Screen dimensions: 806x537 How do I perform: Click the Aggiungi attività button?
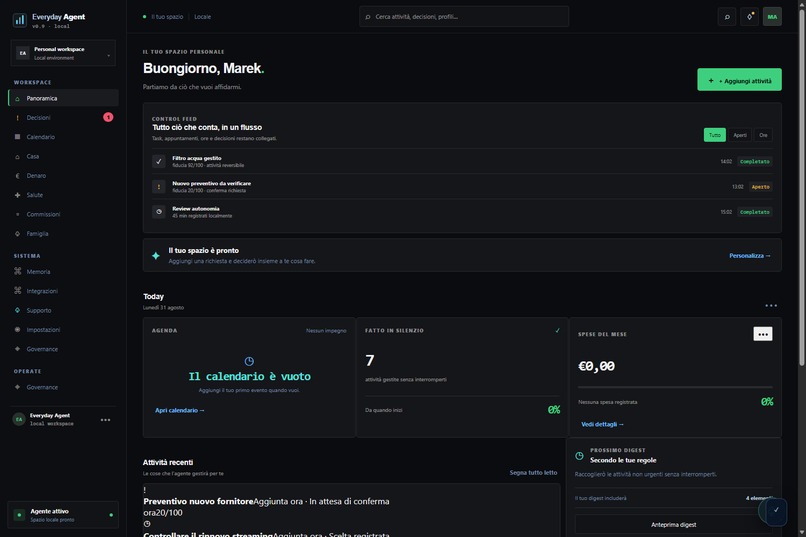click(x=739, y=80)
